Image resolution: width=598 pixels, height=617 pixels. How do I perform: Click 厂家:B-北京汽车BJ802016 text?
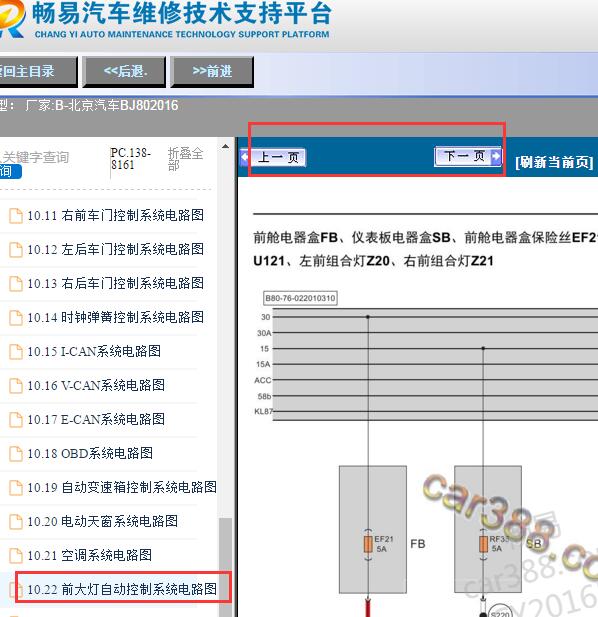pyautogui.click(x=102, y=105)
